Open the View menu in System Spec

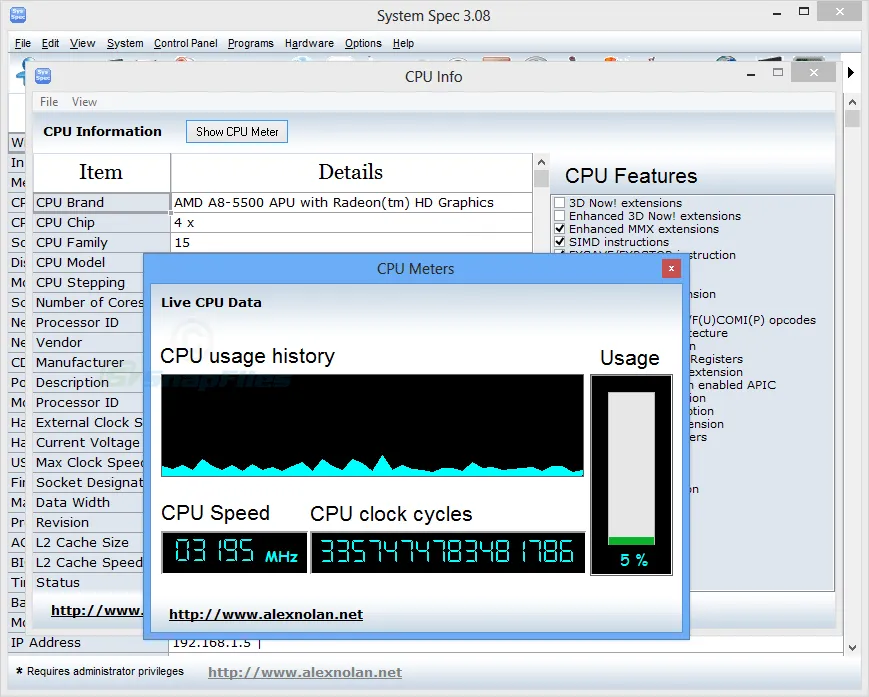(83, 43)
